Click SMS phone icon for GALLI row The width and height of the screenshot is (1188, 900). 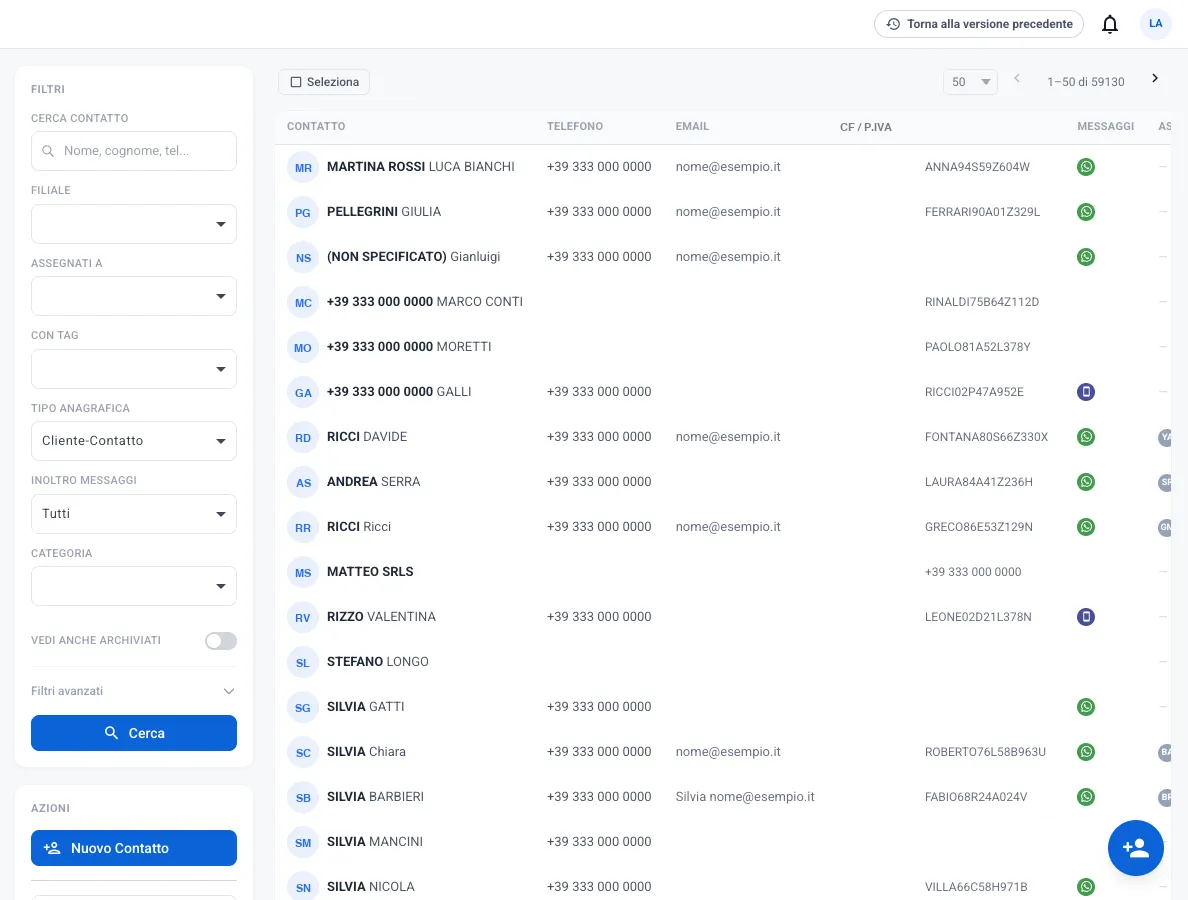click(x=1086, y=392)
